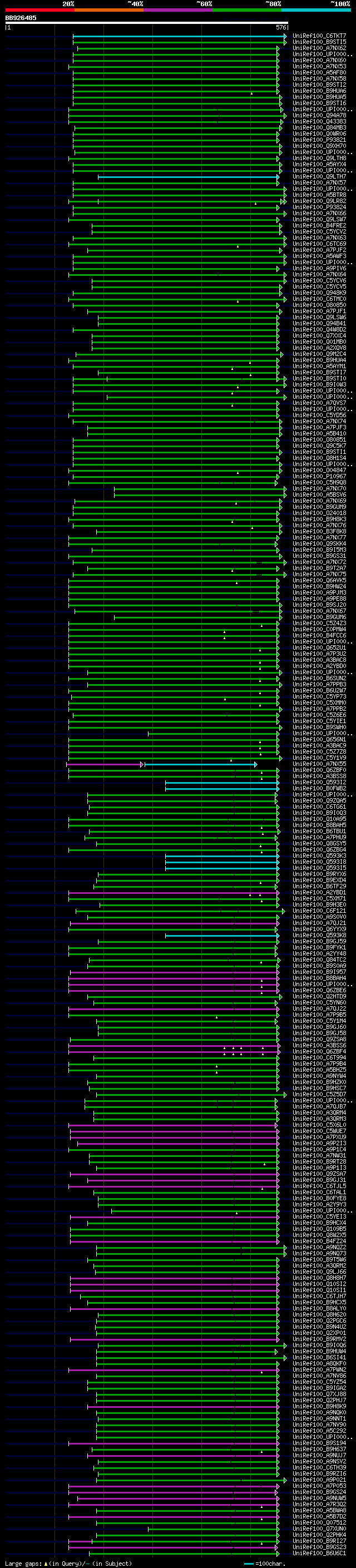Click the green bar for UniRef100_Q7XUN0

click(x=214, y=1529)
